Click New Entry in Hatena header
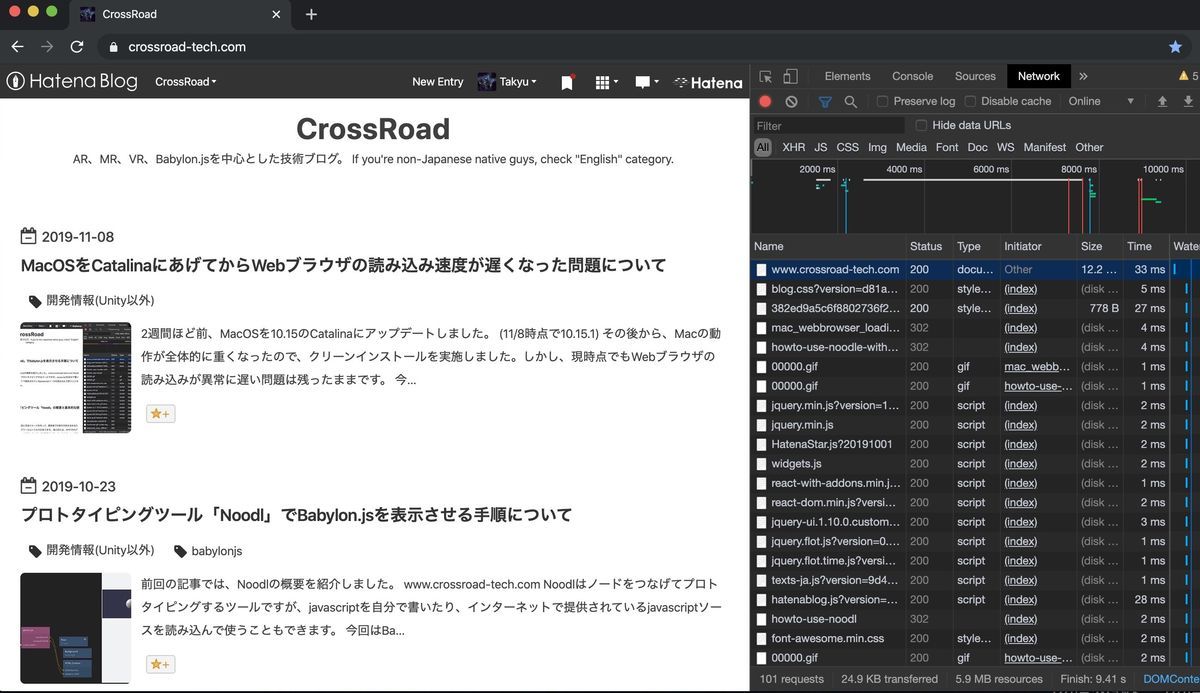This screenshot has height=693, width=1200. point(438,82)
